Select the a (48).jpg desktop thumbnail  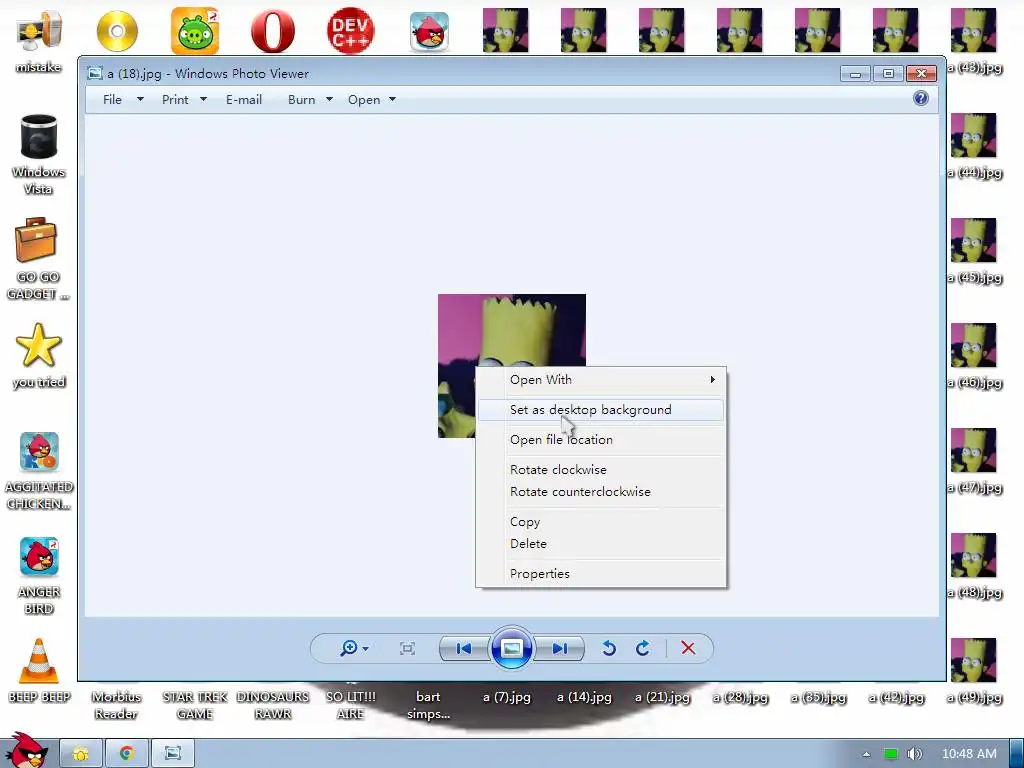point(974,556)
